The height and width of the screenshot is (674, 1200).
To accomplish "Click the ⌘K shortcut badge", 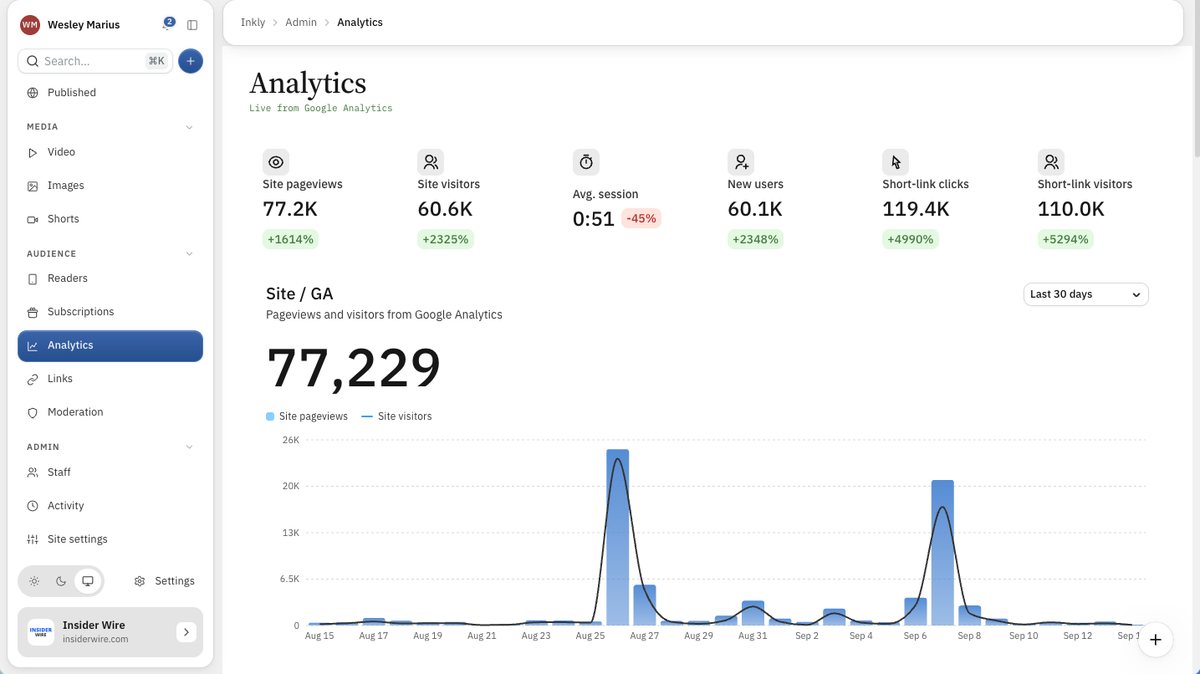I will point(156,61).
